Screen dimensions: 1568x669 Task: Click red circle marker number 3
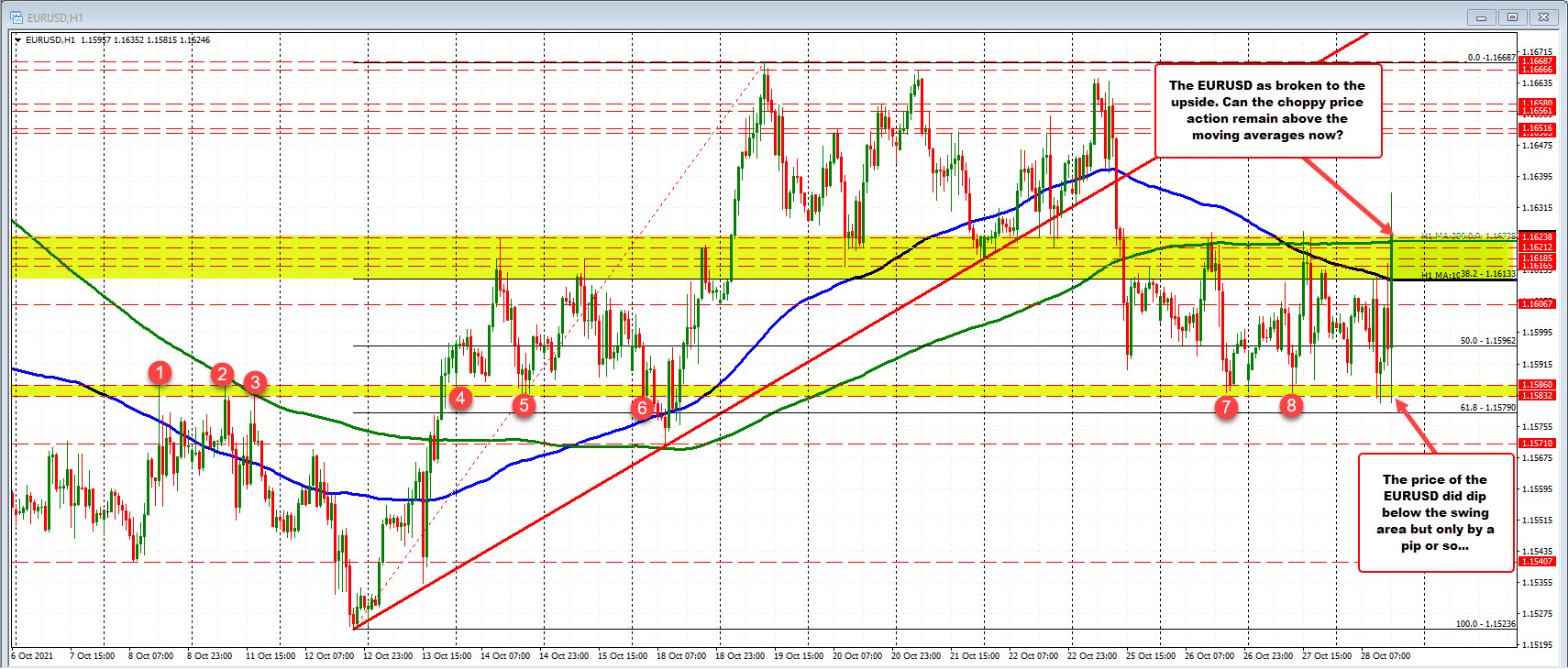point(255,382)
